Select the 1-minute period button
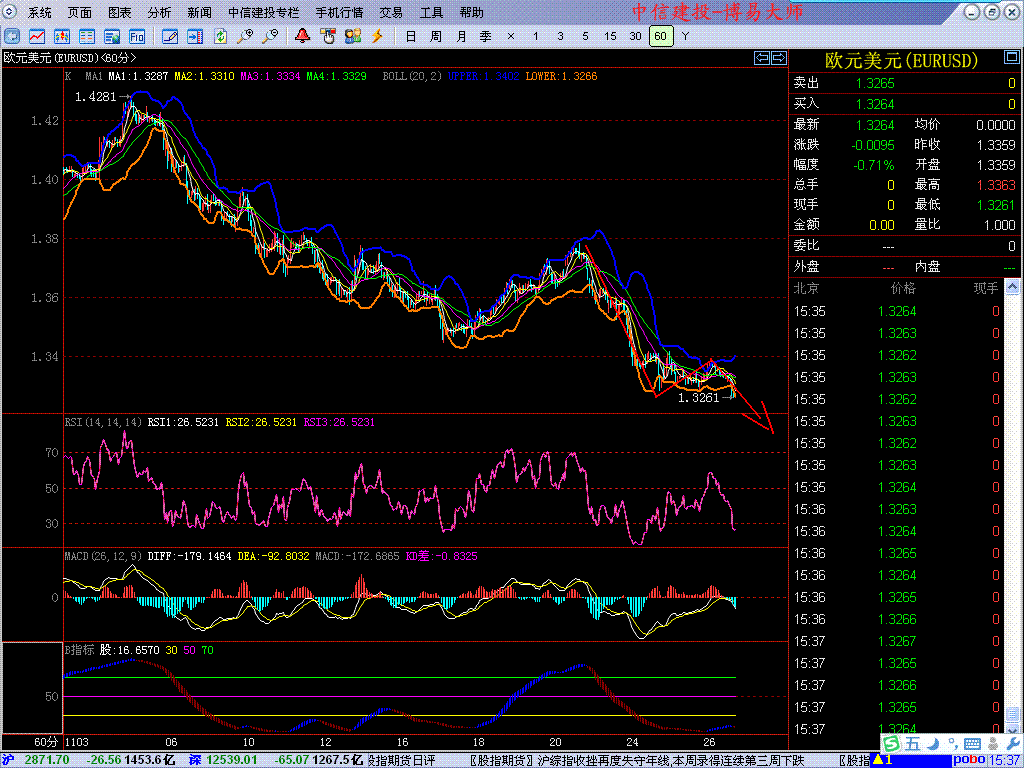 pos(536,37)
